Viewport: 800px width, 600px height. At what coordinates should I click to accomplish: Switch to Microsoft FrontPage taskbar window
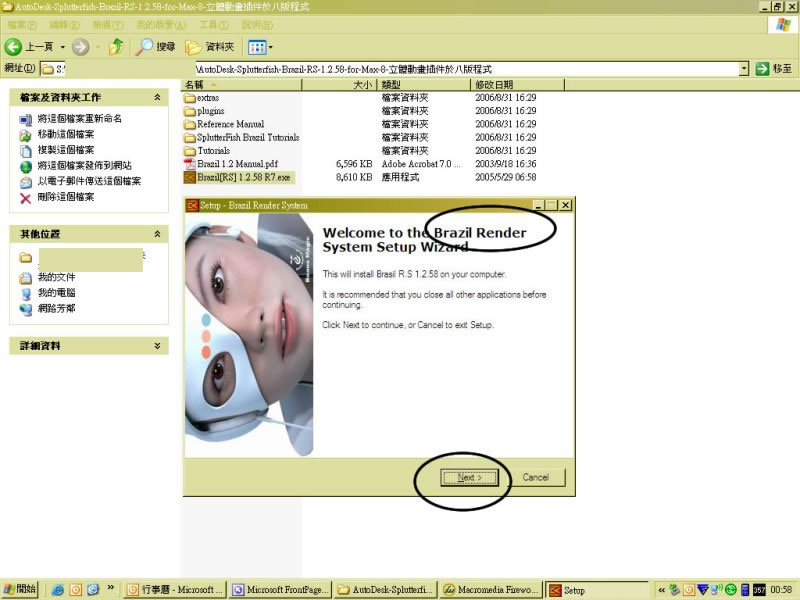pyautogui.click(x=280, y=590)
